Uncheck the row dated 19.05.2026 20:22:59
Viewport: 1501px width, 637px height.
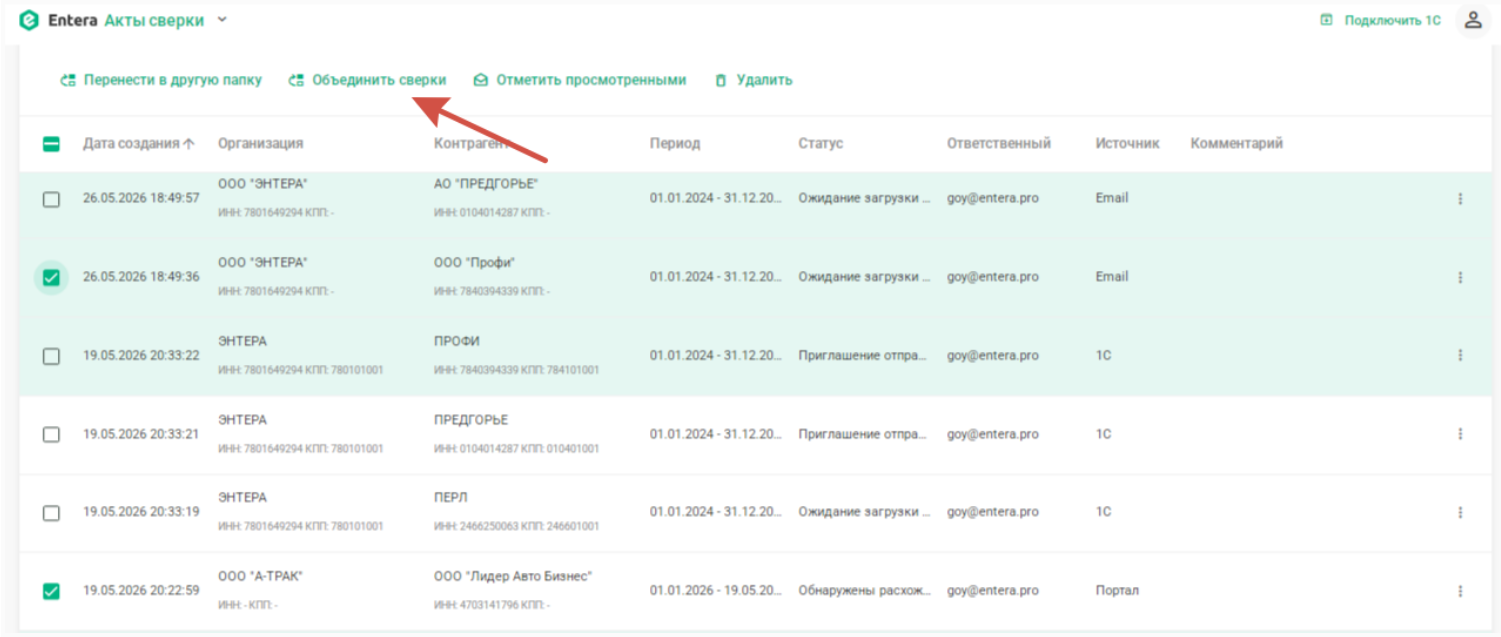tap(51, 592)
